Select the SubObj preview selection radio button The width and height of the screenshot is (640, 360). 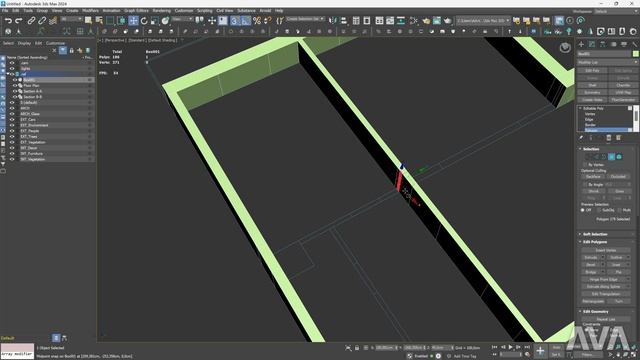pyautogui.click(x=599, y=210)
